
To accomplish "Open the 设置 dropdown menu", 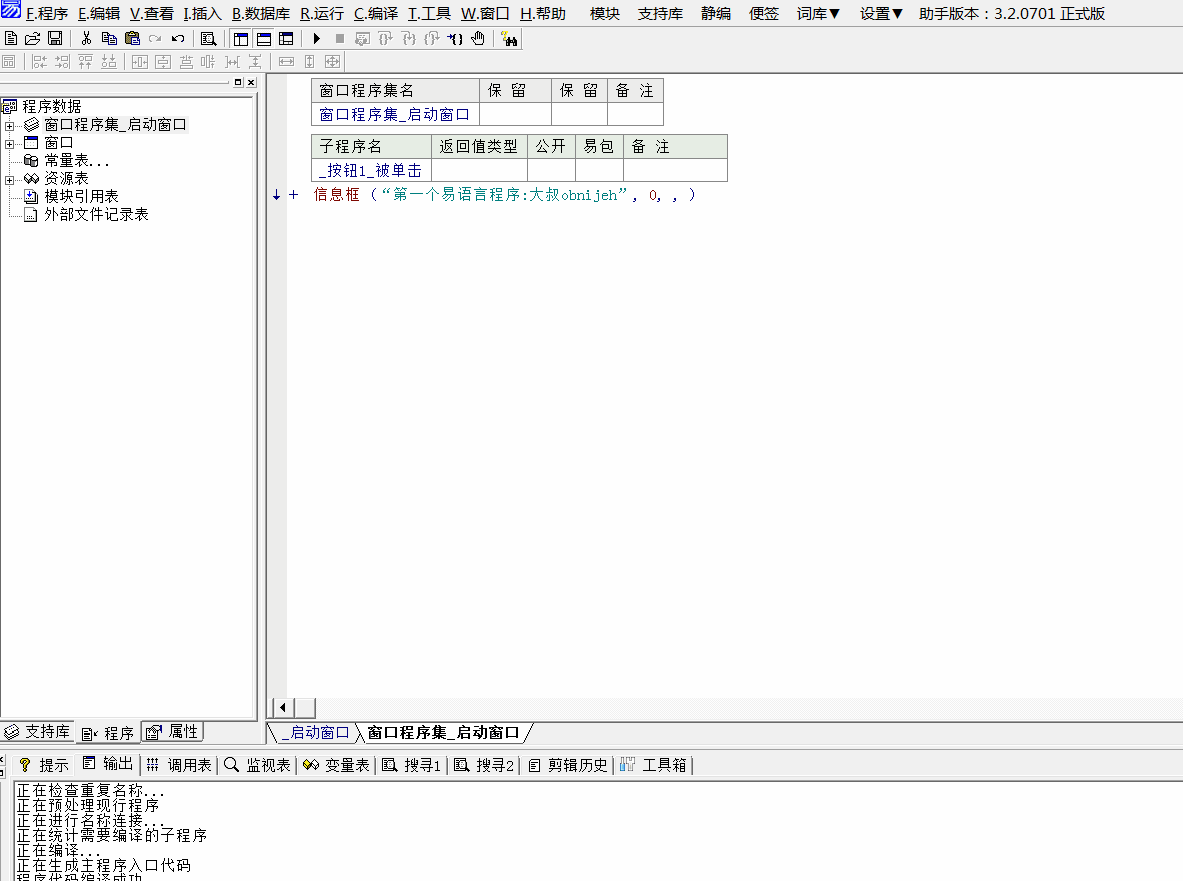I will pyautogui.click(x=881, y=14).
